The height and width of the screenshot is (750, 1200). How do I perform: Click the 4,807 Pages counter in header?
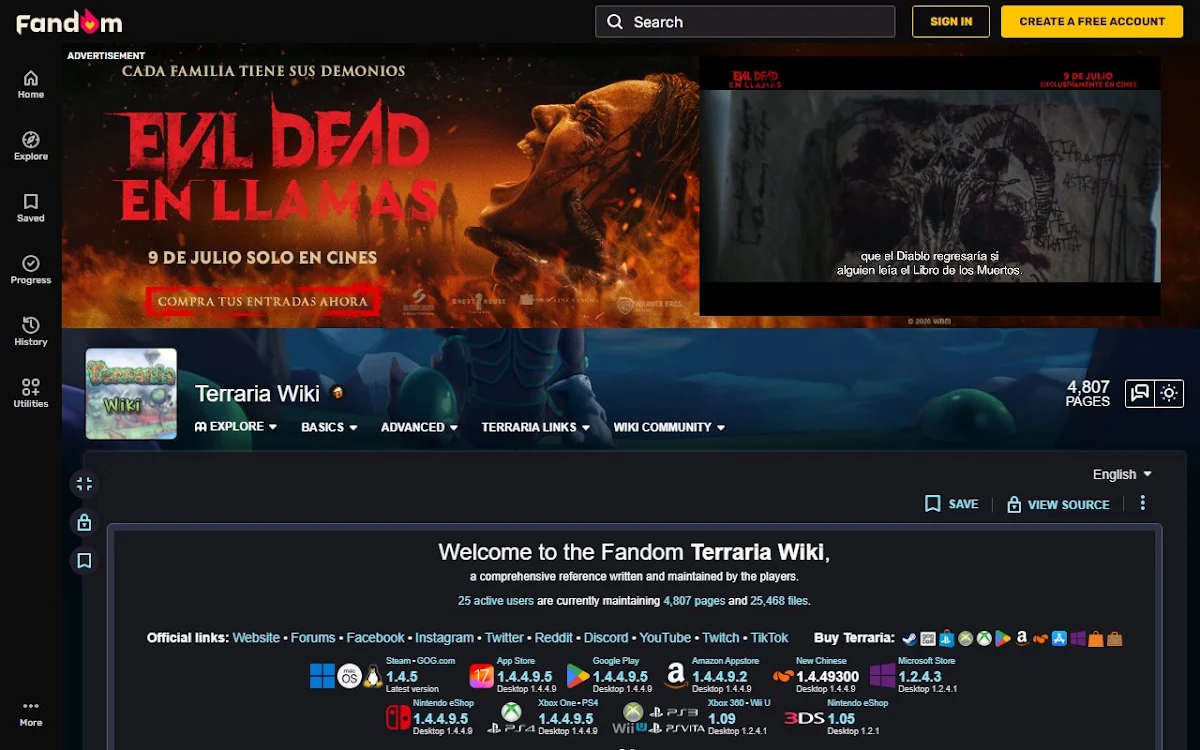[x=1088, y=393]
